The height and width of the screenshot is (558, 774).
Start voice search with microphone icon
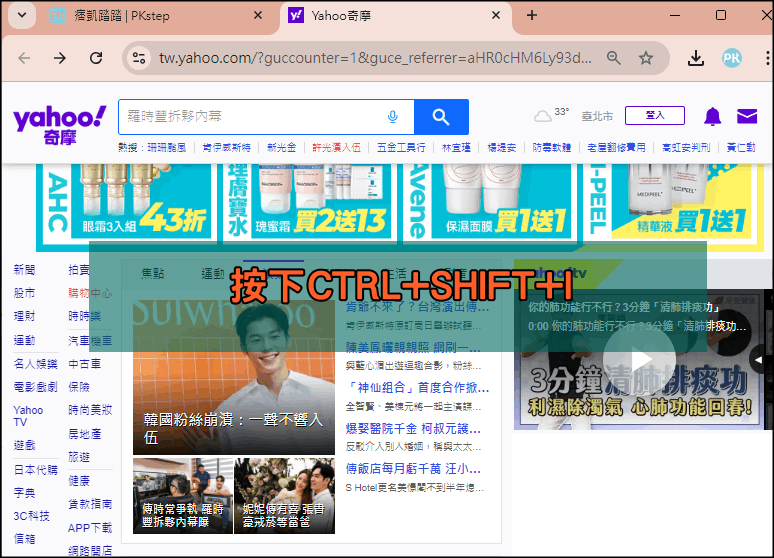[392, 117]
